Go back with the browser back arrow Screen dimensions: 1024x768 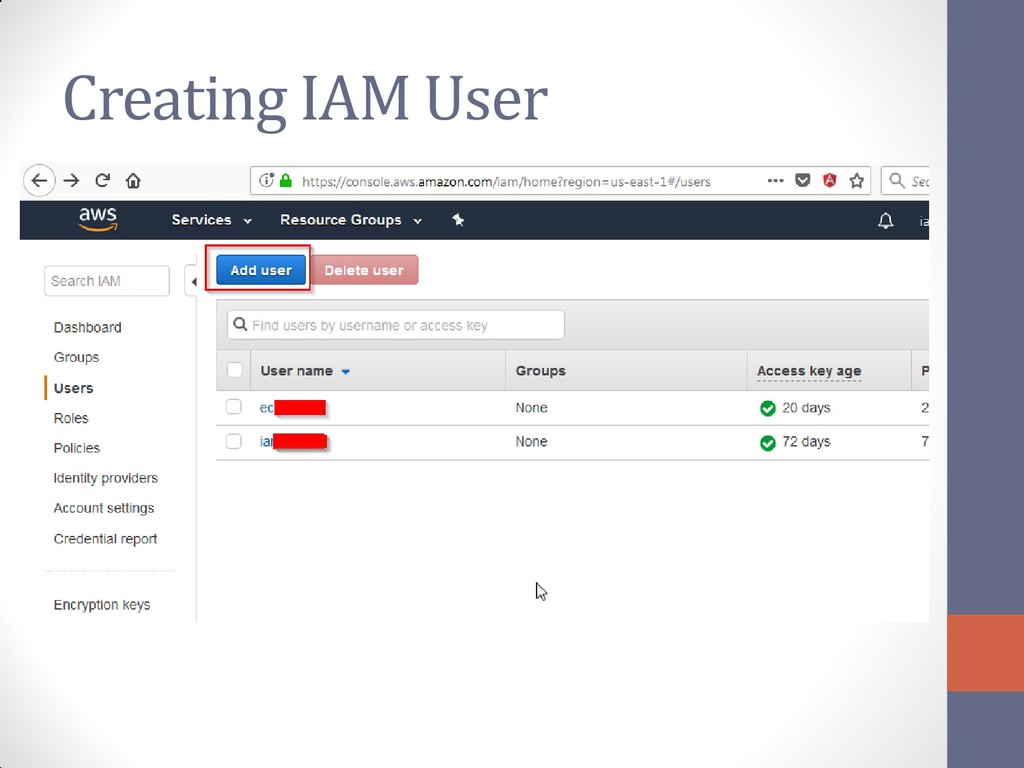pos(39,181)
